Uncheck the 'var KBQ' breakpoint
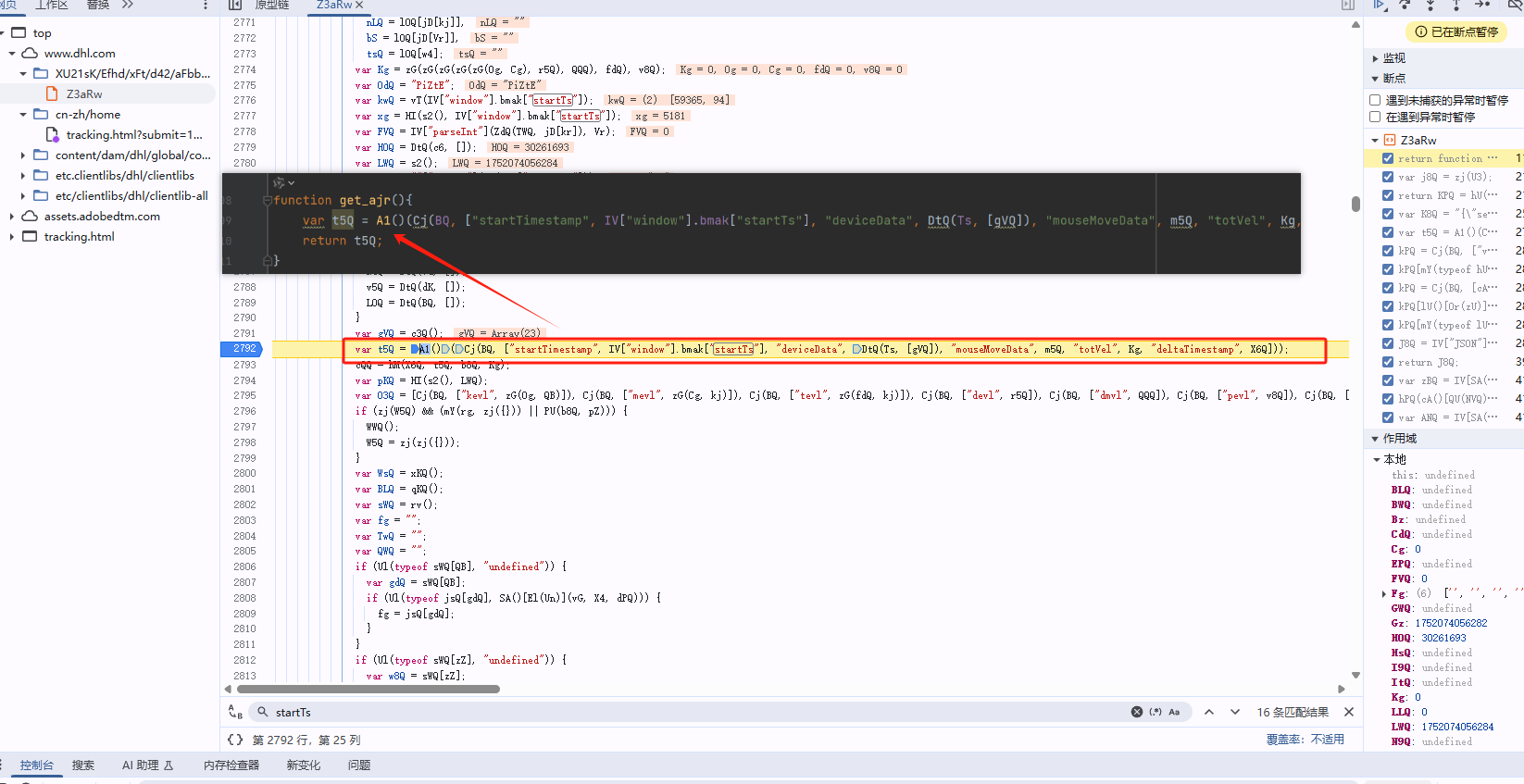Viewport: 1524px width, 784px height. 1388,214
